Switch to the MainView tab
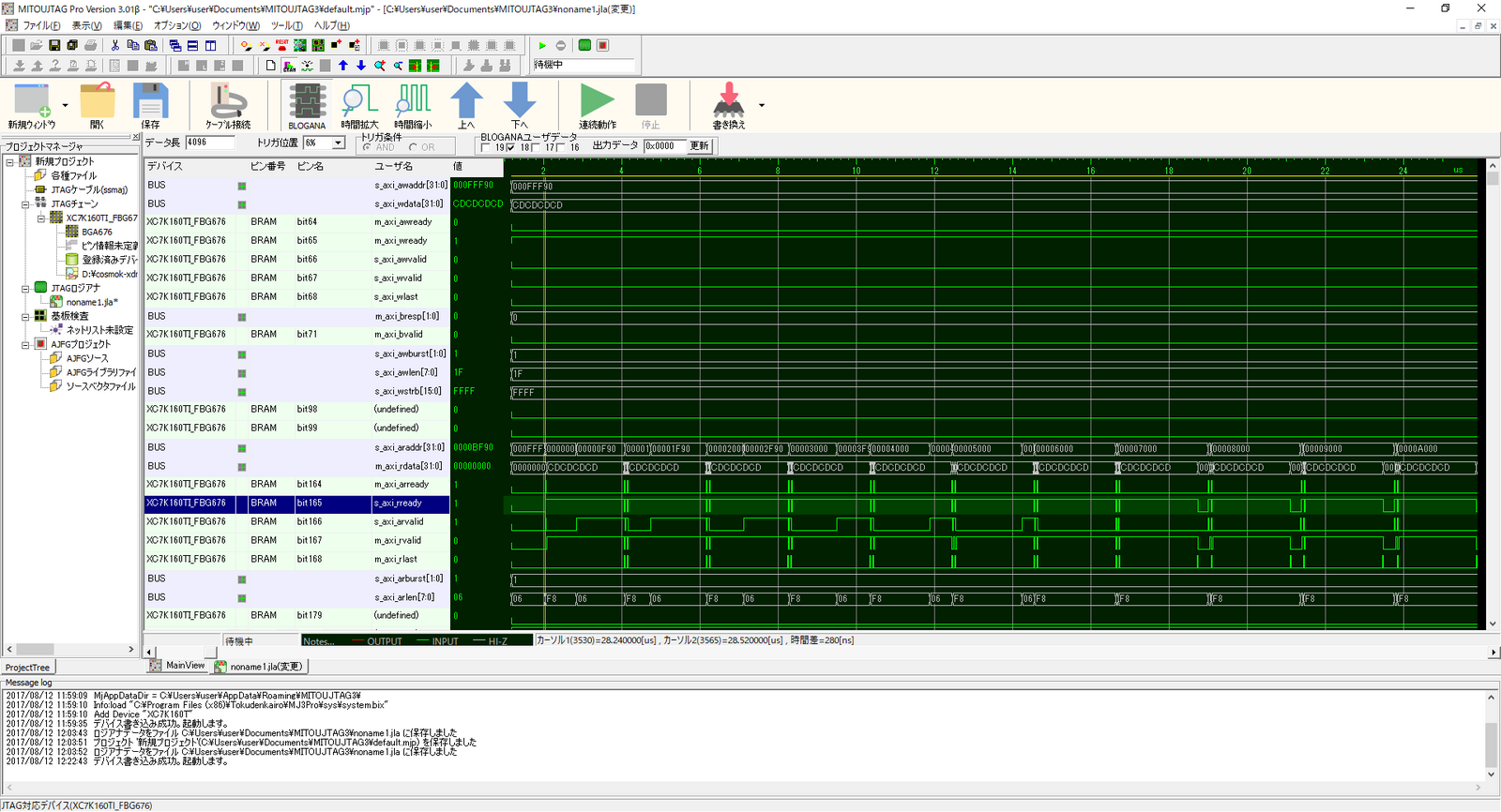 [184, 666]
